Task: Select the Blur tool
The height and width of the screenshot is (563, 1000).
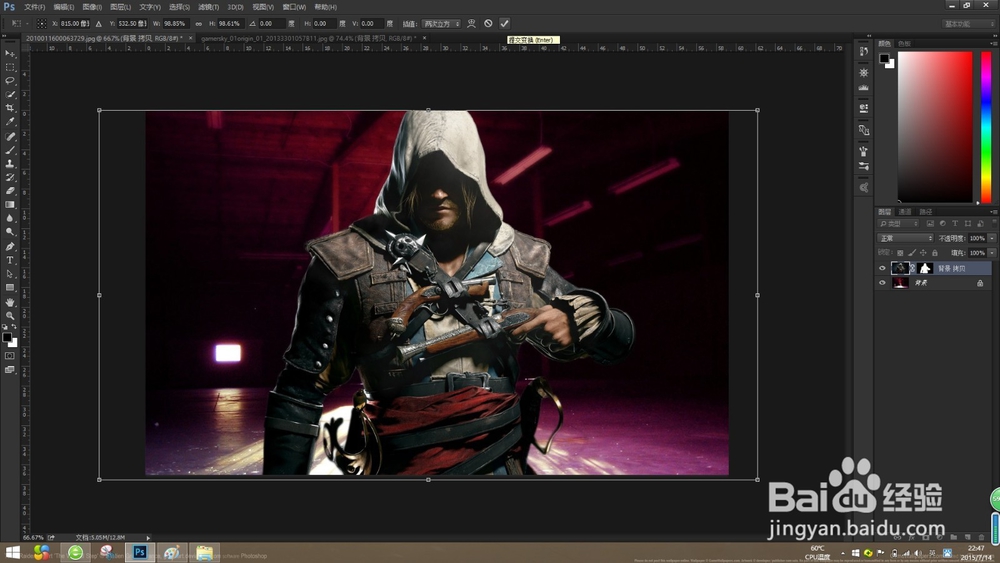Action: click(x=10, y=218)
